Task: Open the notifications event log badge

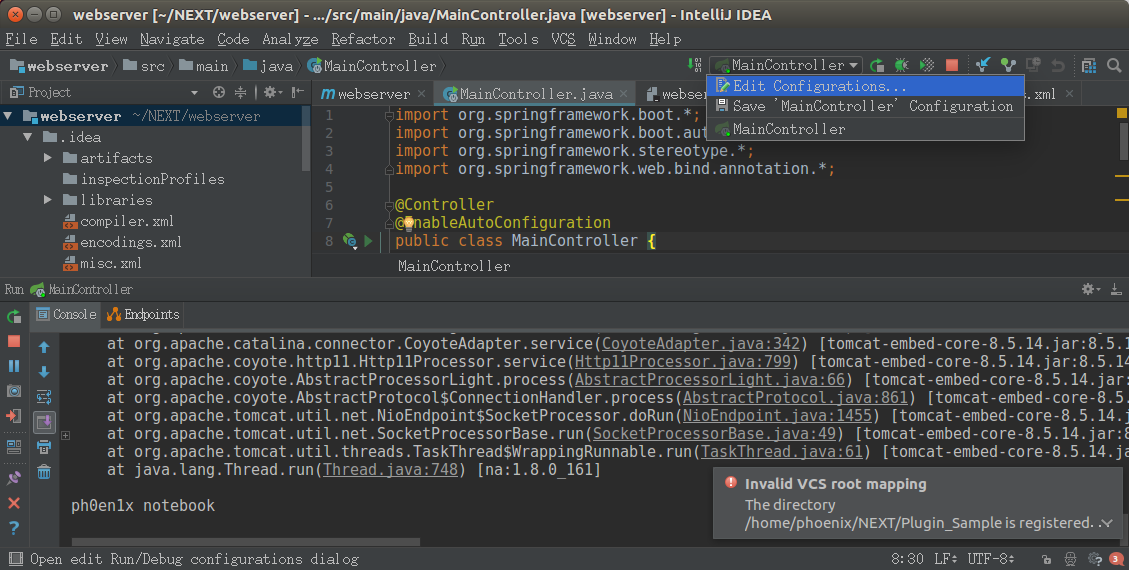Action: (x=1116, y=558)
